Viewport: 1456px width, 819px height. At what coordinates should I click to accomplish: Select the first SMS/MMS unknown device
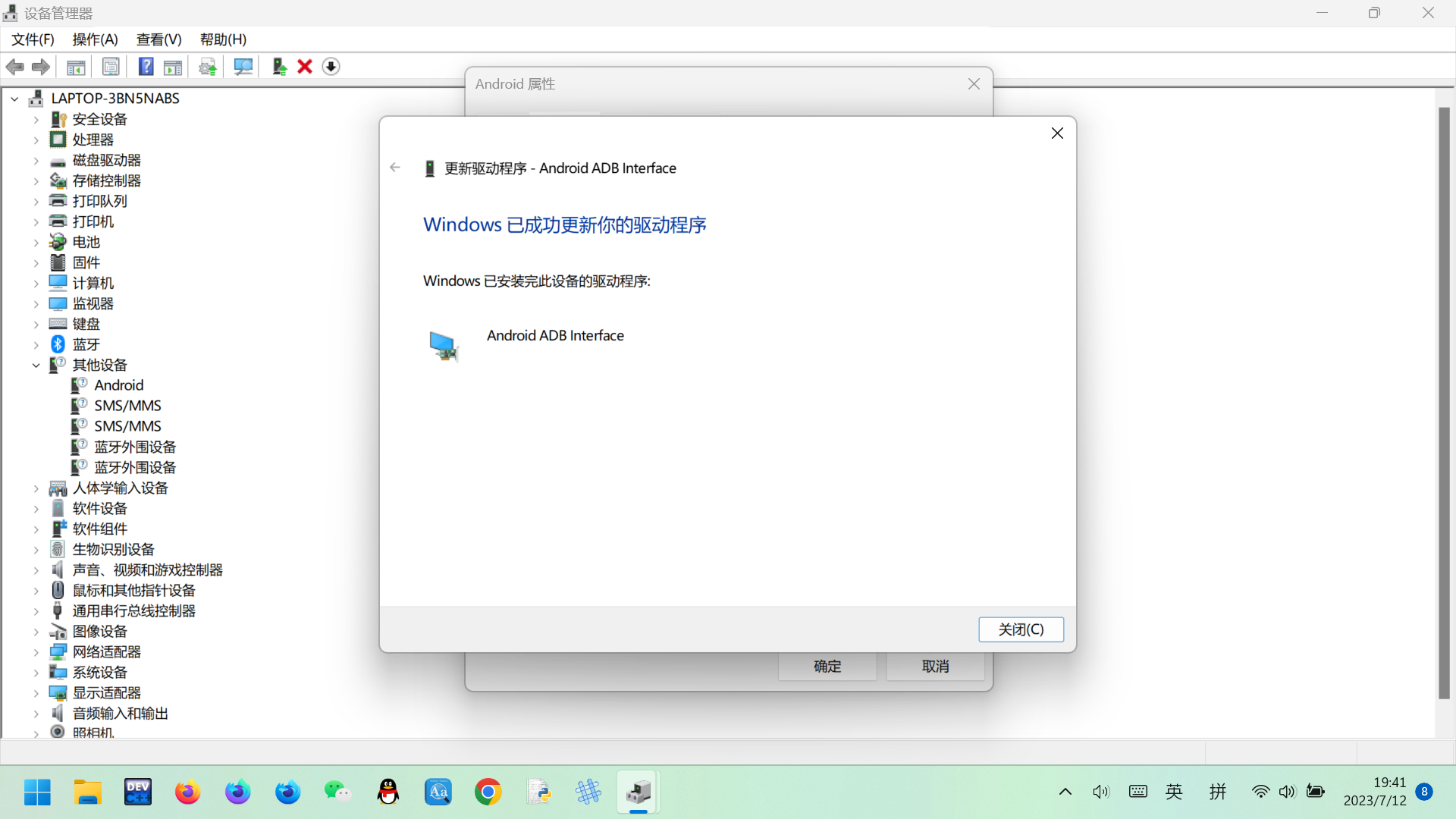(127, 406)
